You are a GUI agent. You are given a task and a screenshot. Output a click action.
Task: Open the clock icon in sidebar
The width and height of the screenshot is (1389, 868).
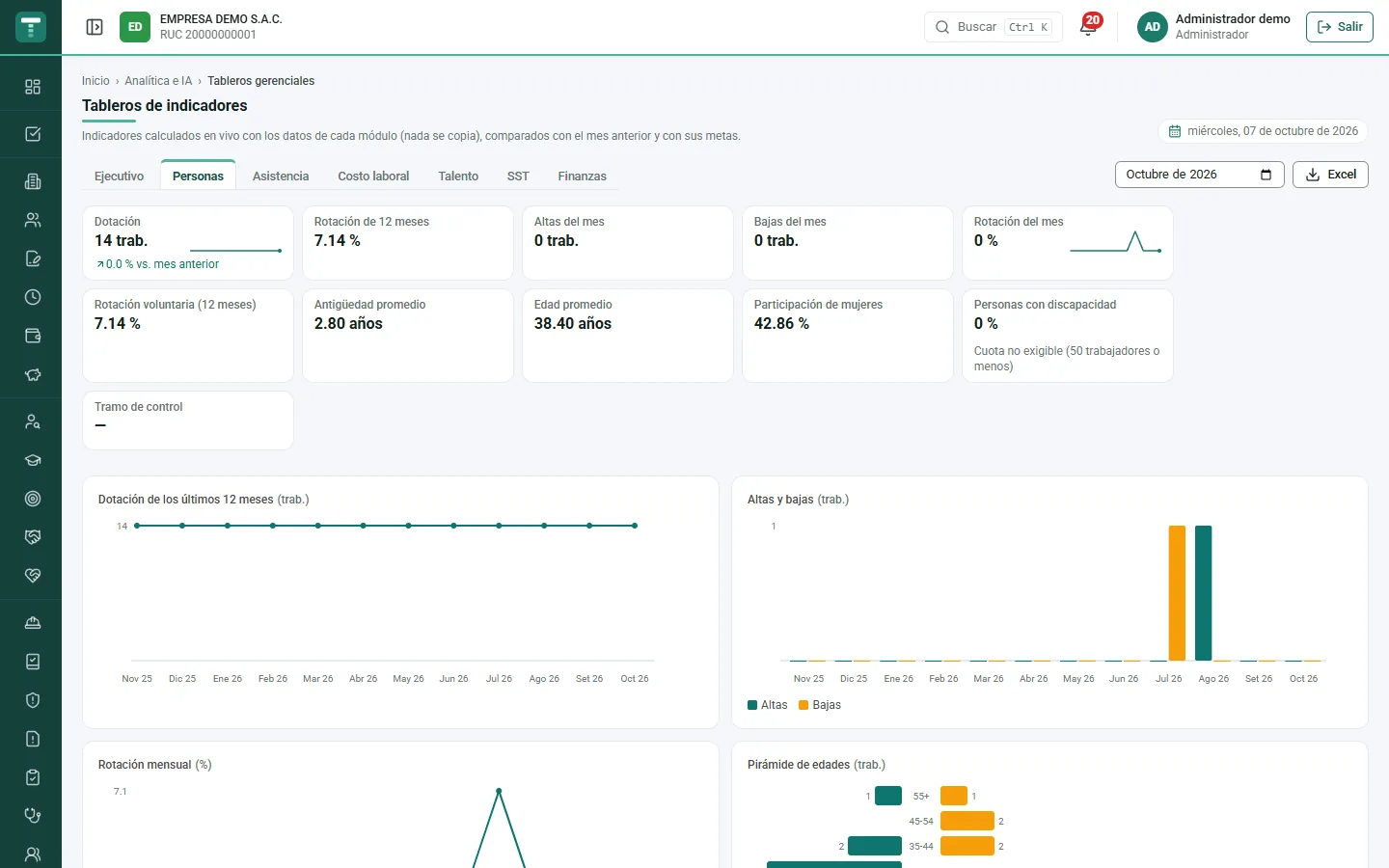point(33,297)
